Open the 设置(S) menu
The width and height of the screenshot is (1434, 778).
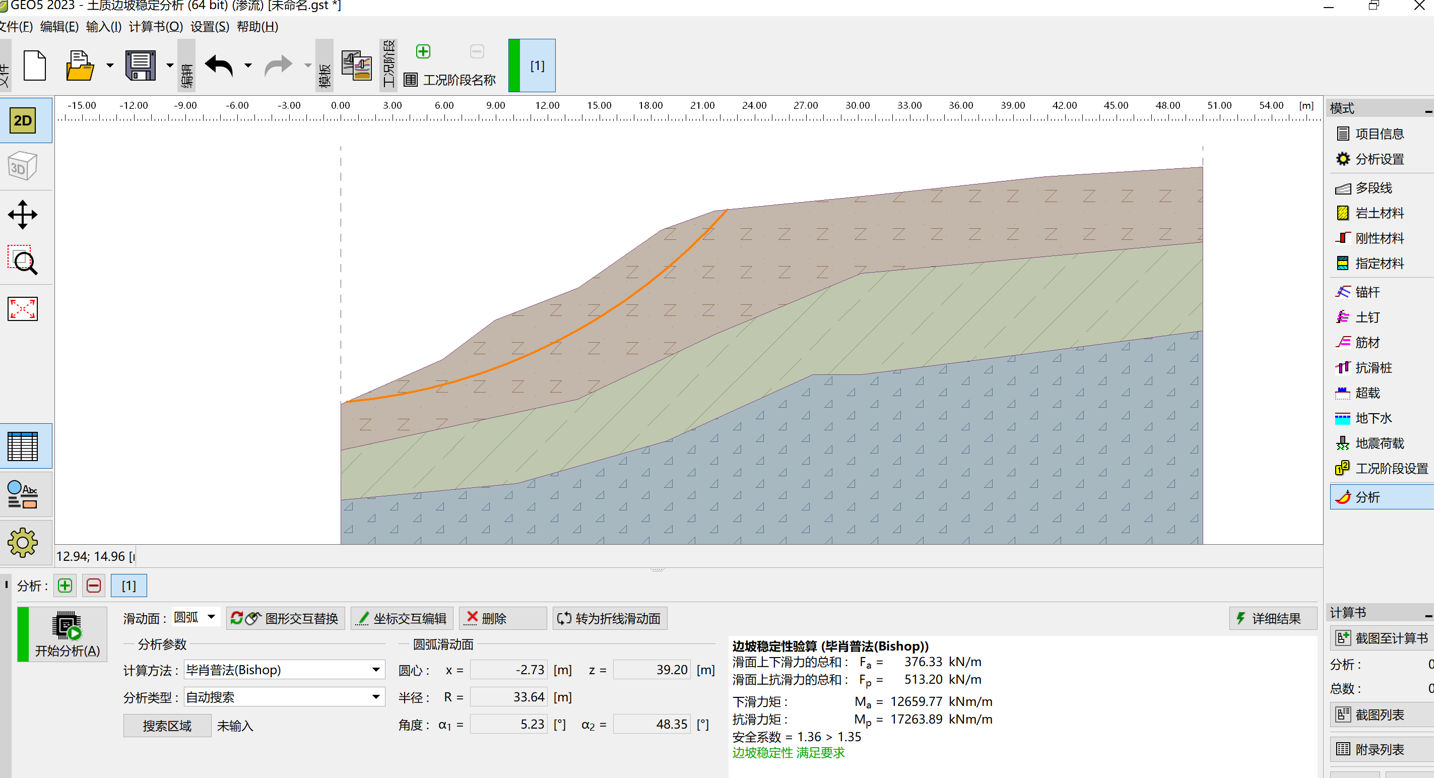(x=210, y=27)
